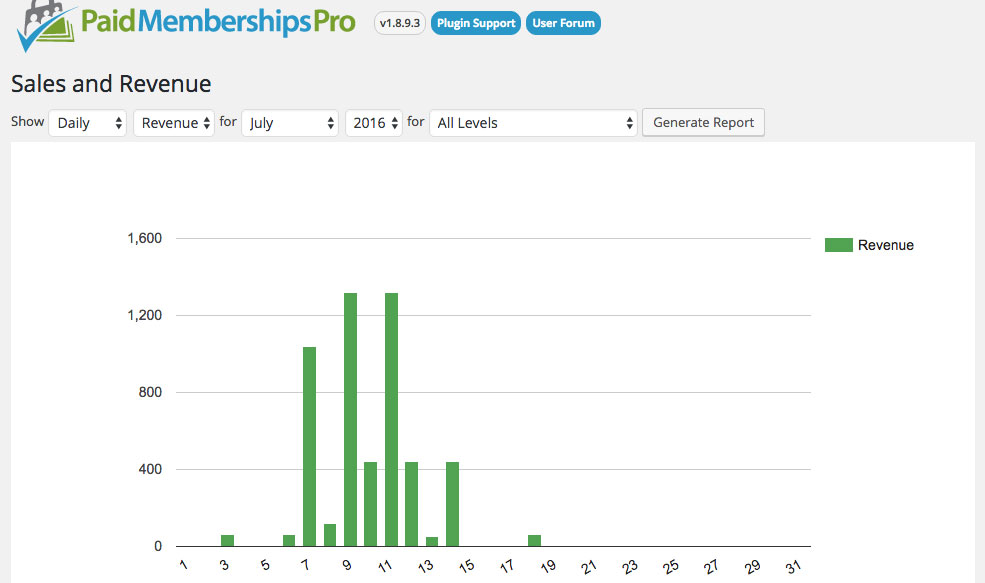Image resolution: width=985 pixels, height=583 pixels.
Task: Select the Revenue legend label text
Action: pos(885,245)
